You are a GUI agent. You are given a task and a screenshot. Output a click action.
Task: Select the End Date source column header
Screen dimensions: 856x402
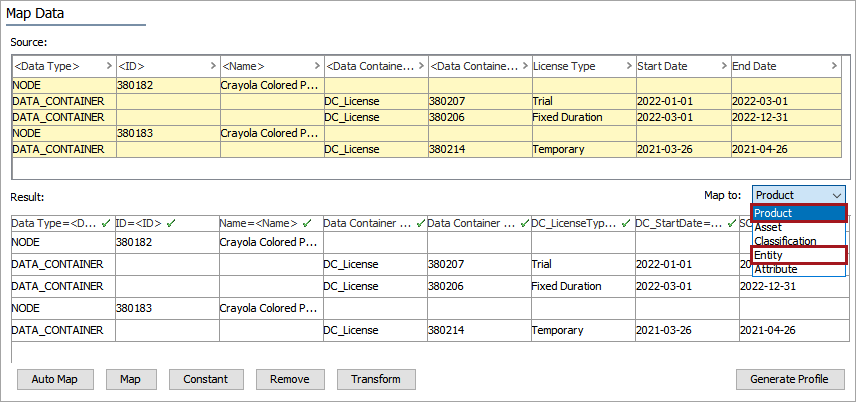pyautogui.click(x=786, y=66)
